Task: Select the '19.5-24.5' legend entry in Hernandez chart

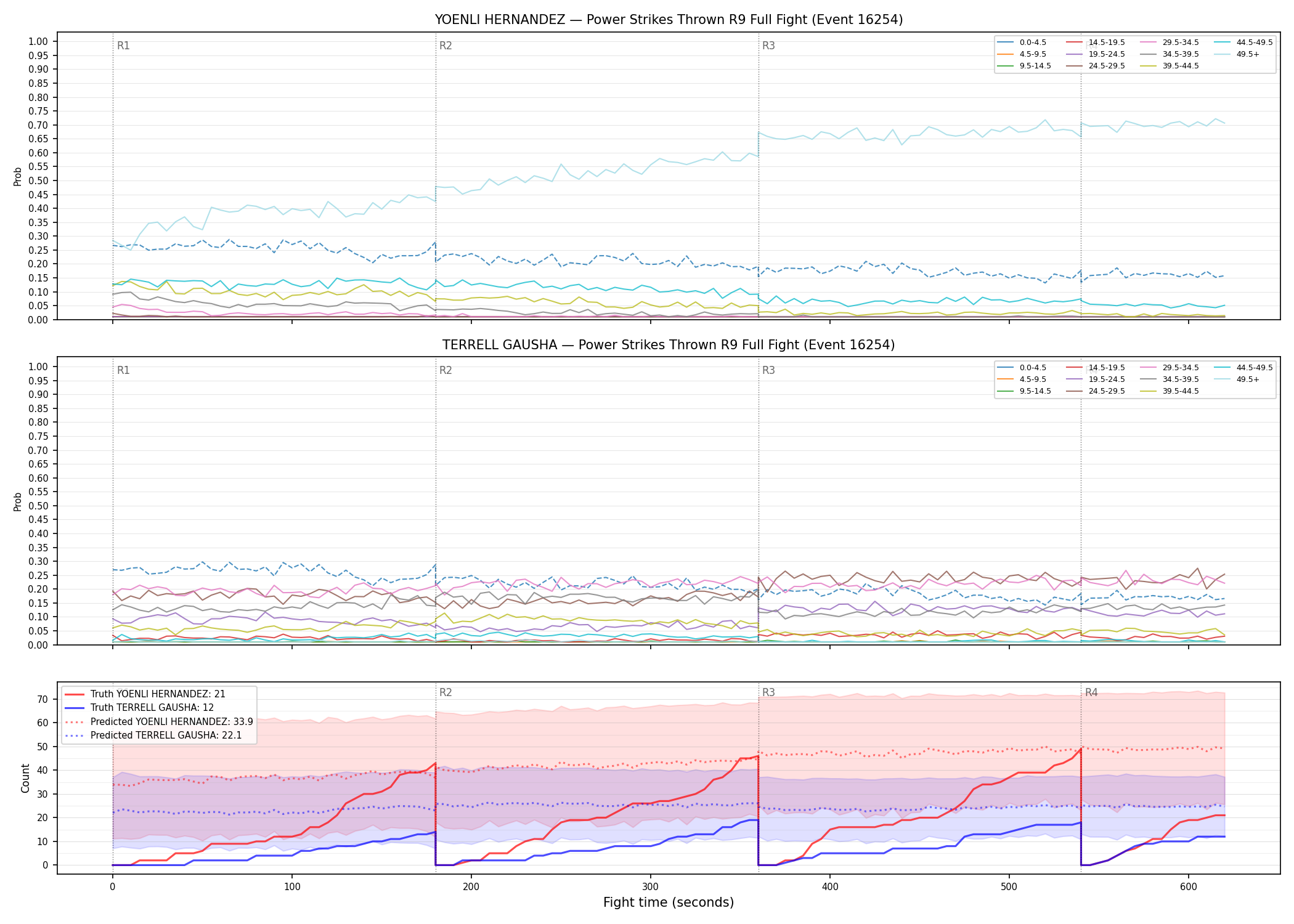Action: pos(1096,54)
